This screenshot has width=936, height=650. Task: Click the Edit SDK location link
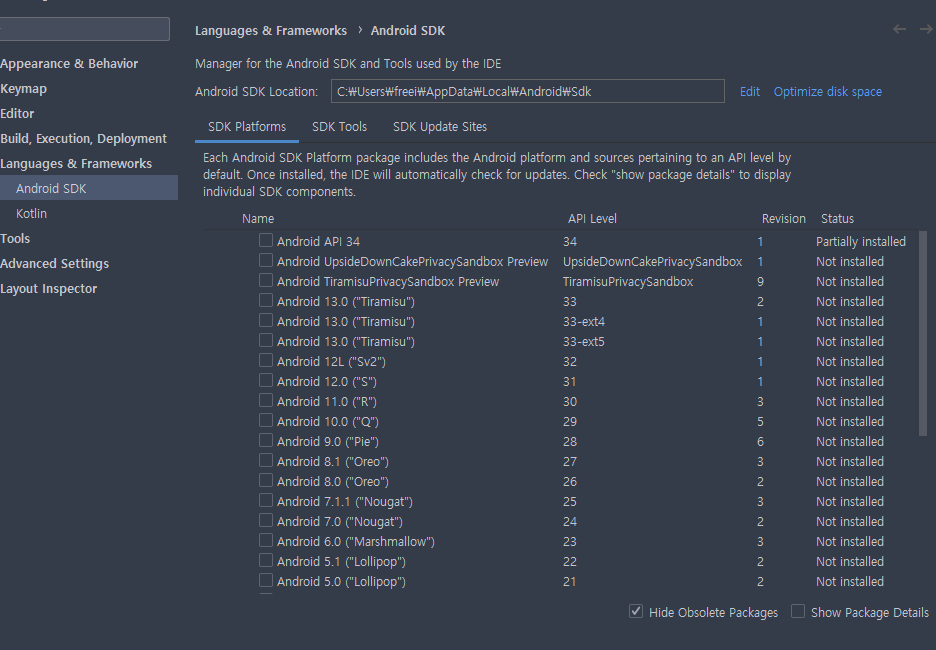coord(750,91)
